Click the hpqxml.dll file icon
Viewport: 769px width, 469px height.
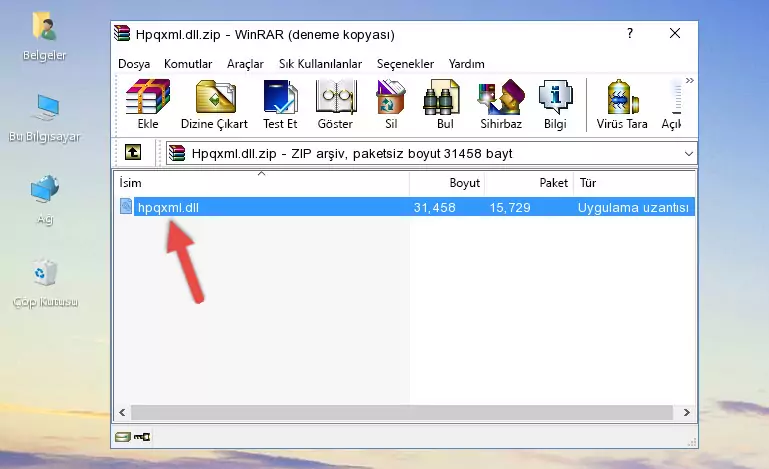coord(126,206)
